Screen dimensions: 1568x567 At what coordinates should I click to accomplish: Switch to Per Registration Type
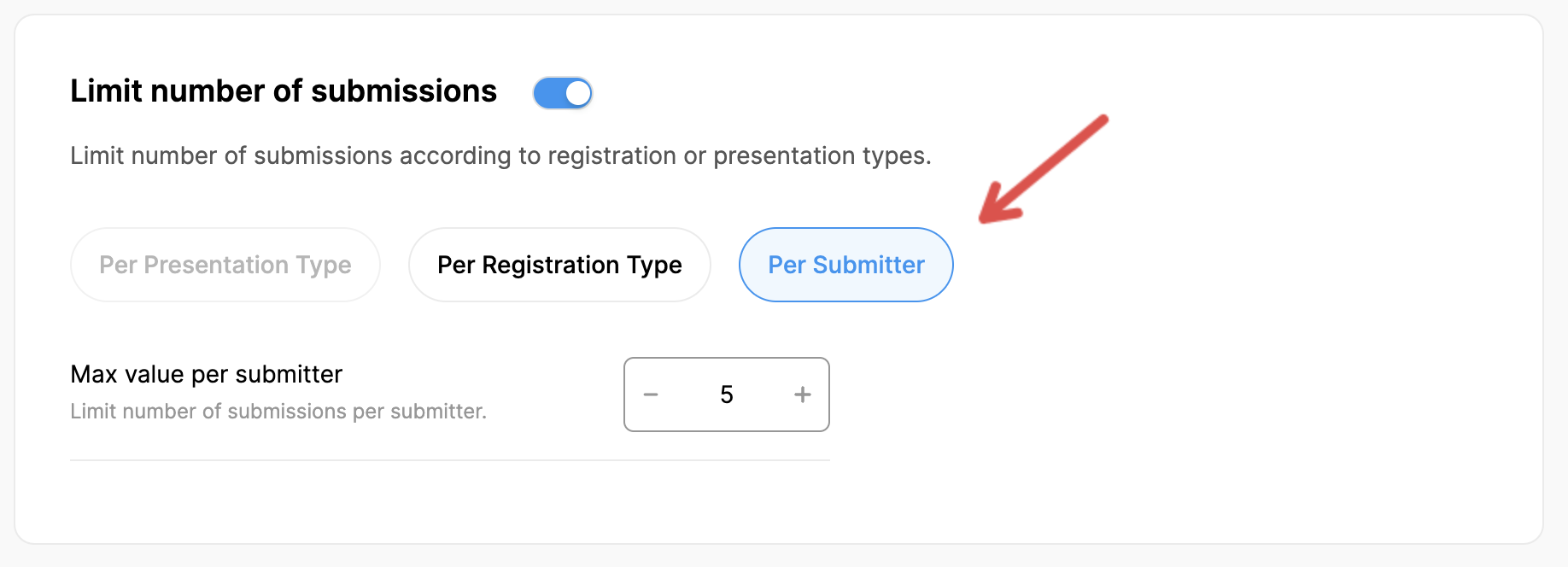click(559, 265)
